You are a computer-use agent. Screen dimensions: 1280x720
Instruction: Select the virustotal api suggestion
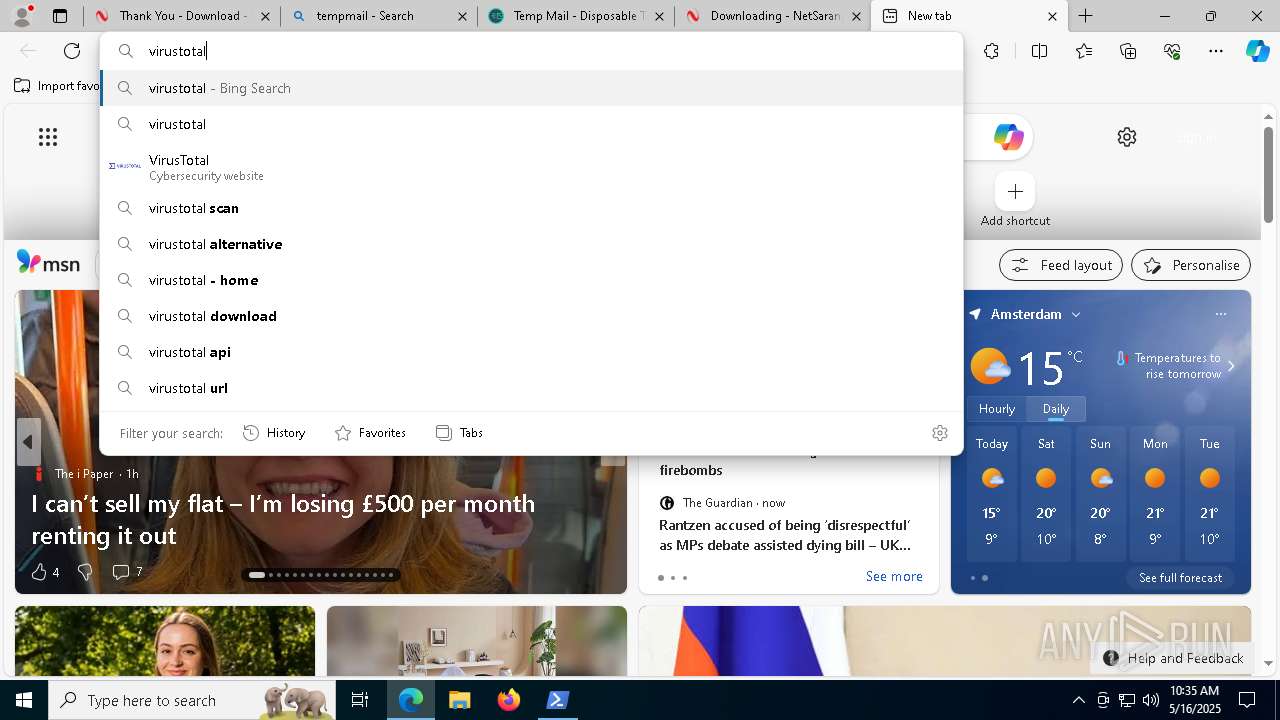531,352
